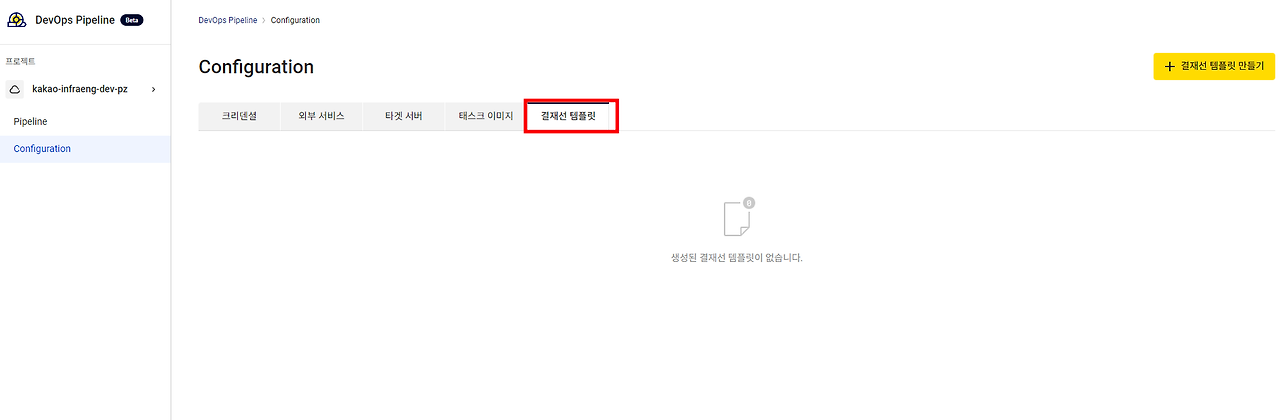Open the 타겟 서버 tab
Screen dimensions: 1280x420
coord(403,116)
